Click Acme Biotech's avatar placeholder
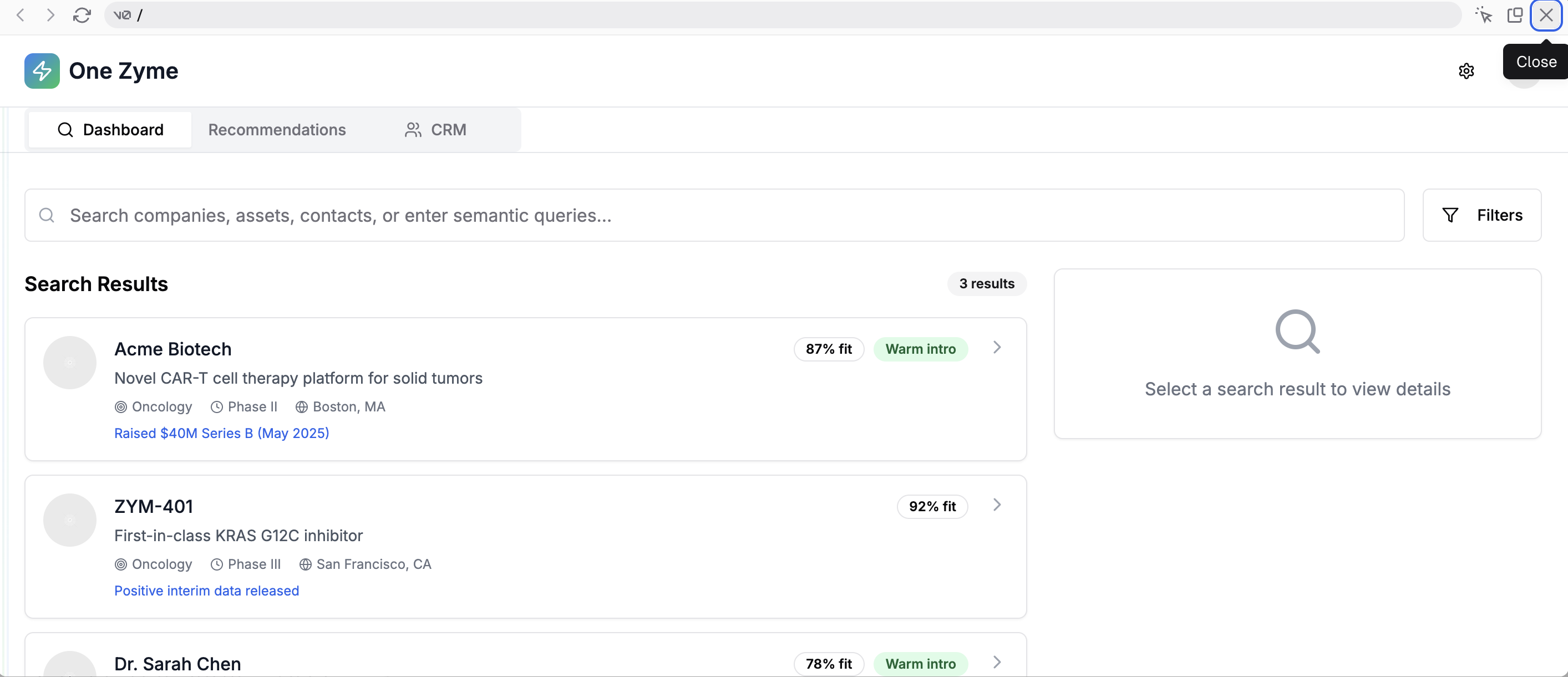 point(70,363)
